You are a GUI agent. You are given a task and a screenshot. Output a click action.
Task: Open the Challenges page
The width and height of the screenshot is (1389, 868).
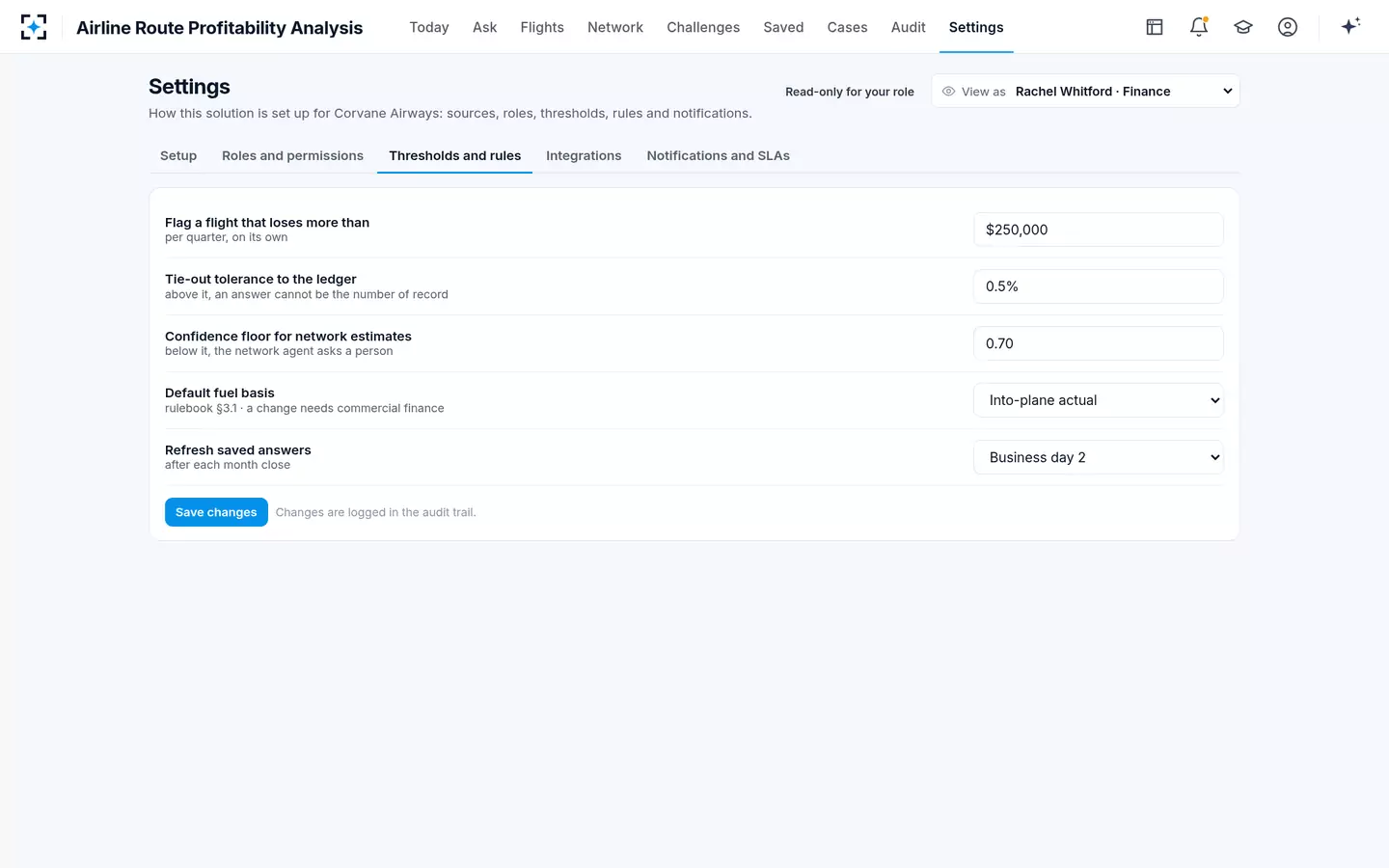pos(703,27)
